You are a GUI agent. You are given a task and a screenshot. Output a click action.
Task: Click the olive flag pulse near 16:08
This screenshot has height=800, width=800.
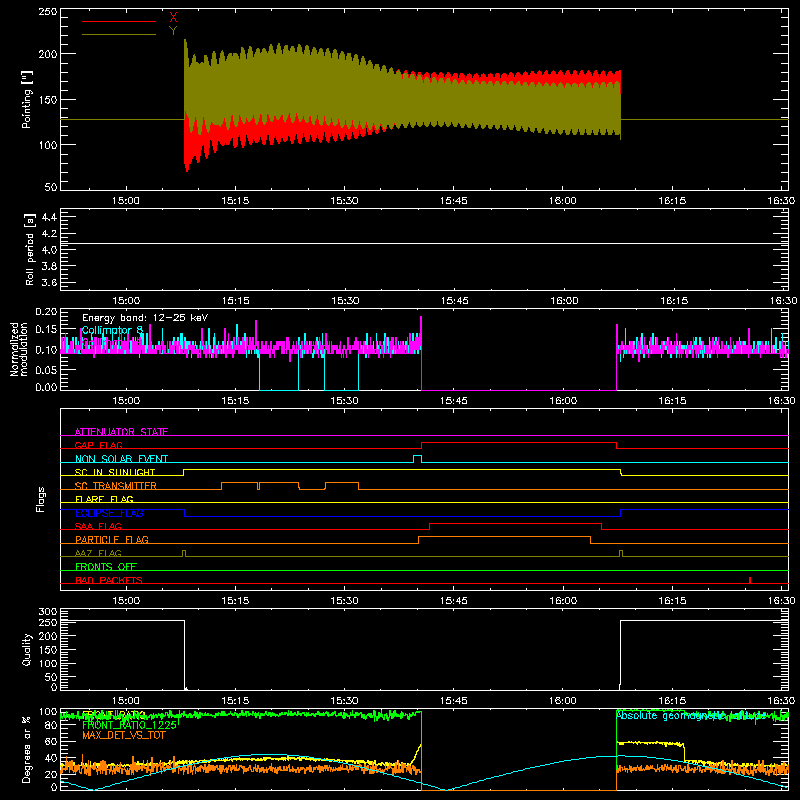click(x=620, y=553)
